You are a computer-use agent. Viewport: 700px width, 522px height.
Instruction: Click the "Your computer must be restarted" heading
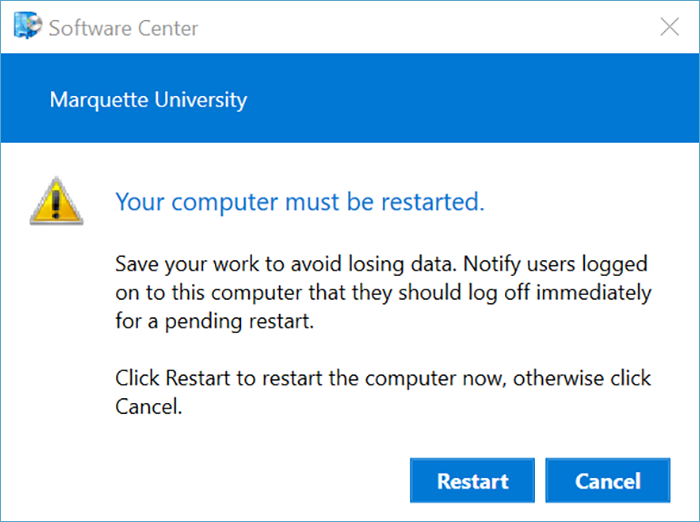(300, 202)
